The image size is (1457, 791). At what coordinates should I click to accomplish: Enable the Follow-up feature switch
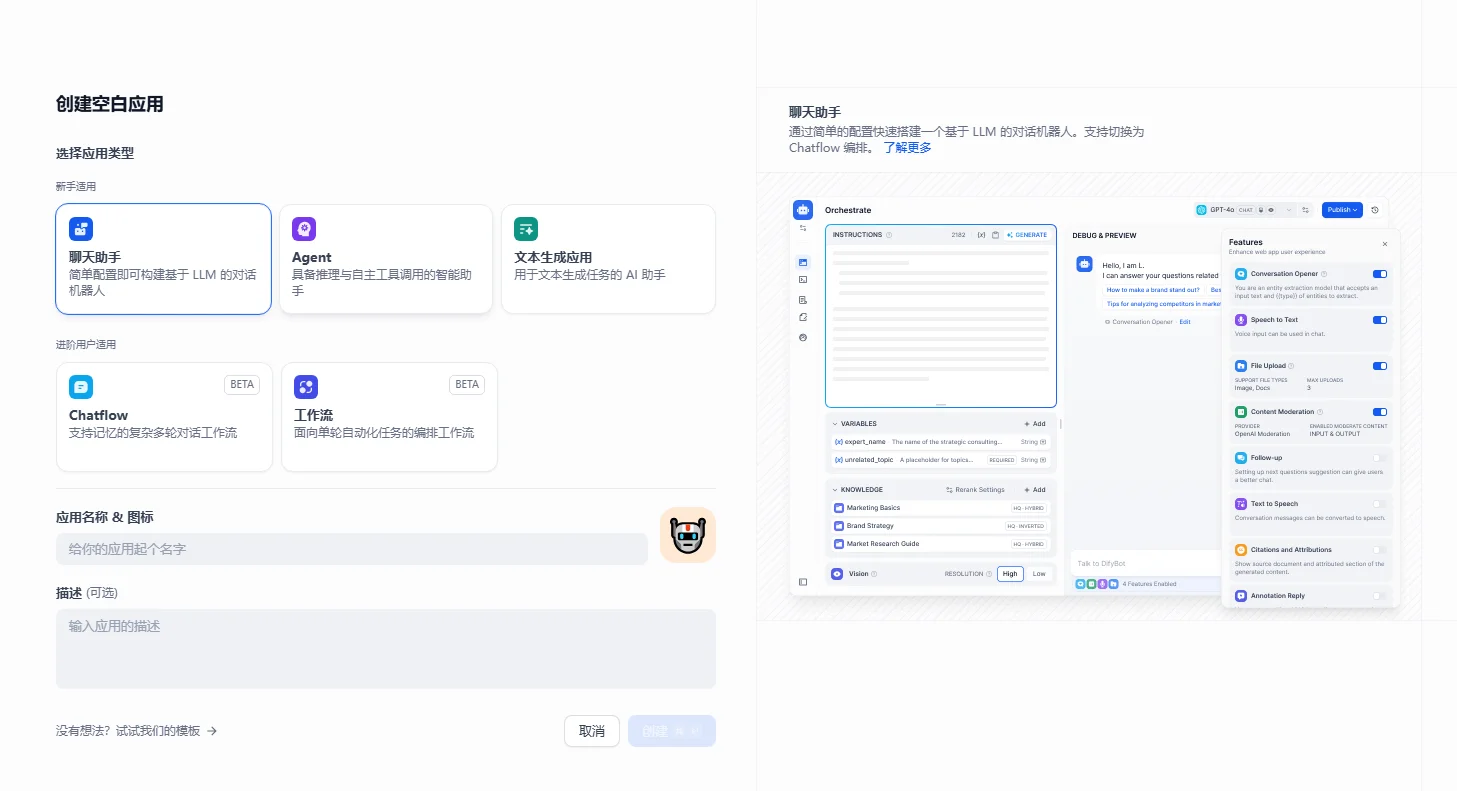pyautogui.click(x=1380, y=458)
